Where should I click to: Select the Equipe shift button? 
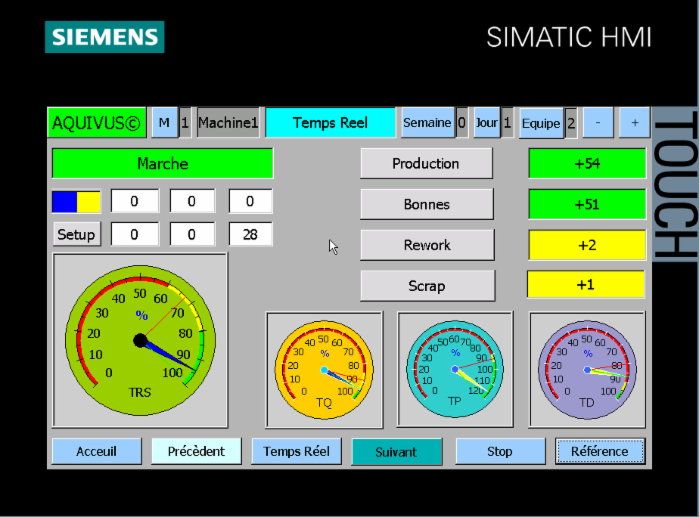pos(540,123)
